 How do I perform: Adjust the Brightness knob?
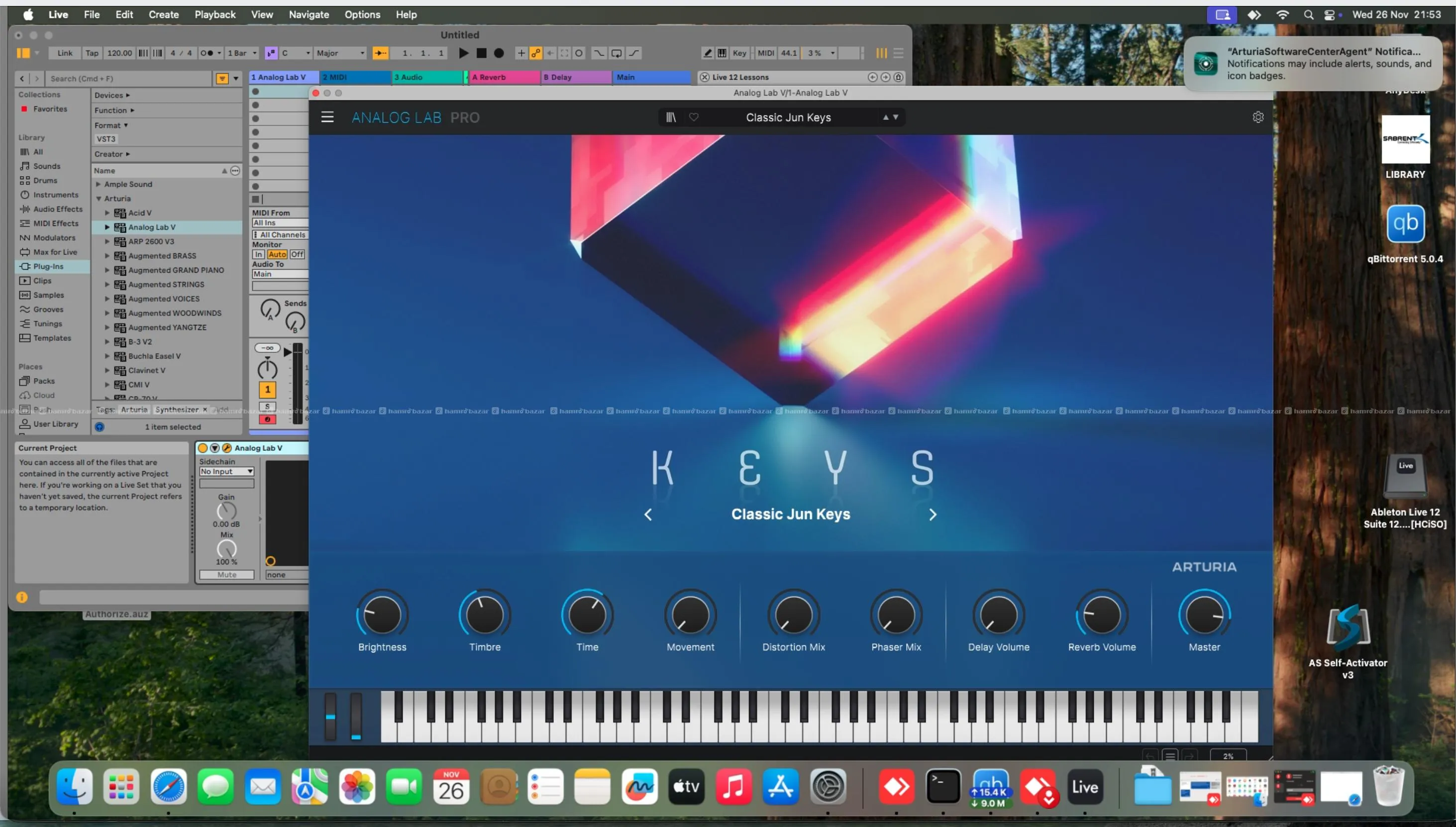pyautogui.click(x=382, y=615)
